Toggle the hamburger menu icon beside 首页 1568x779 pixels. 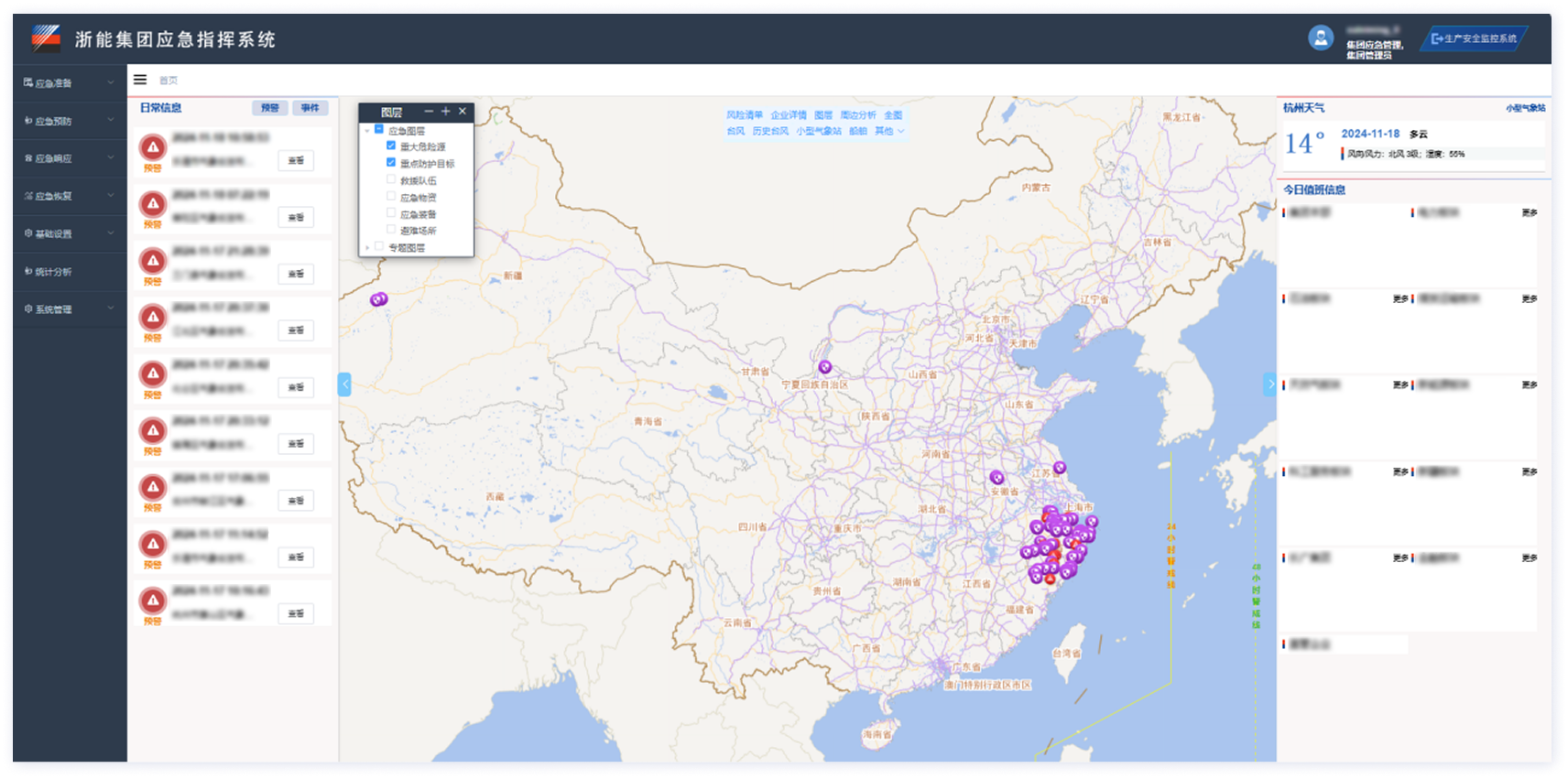click(140, 80)
